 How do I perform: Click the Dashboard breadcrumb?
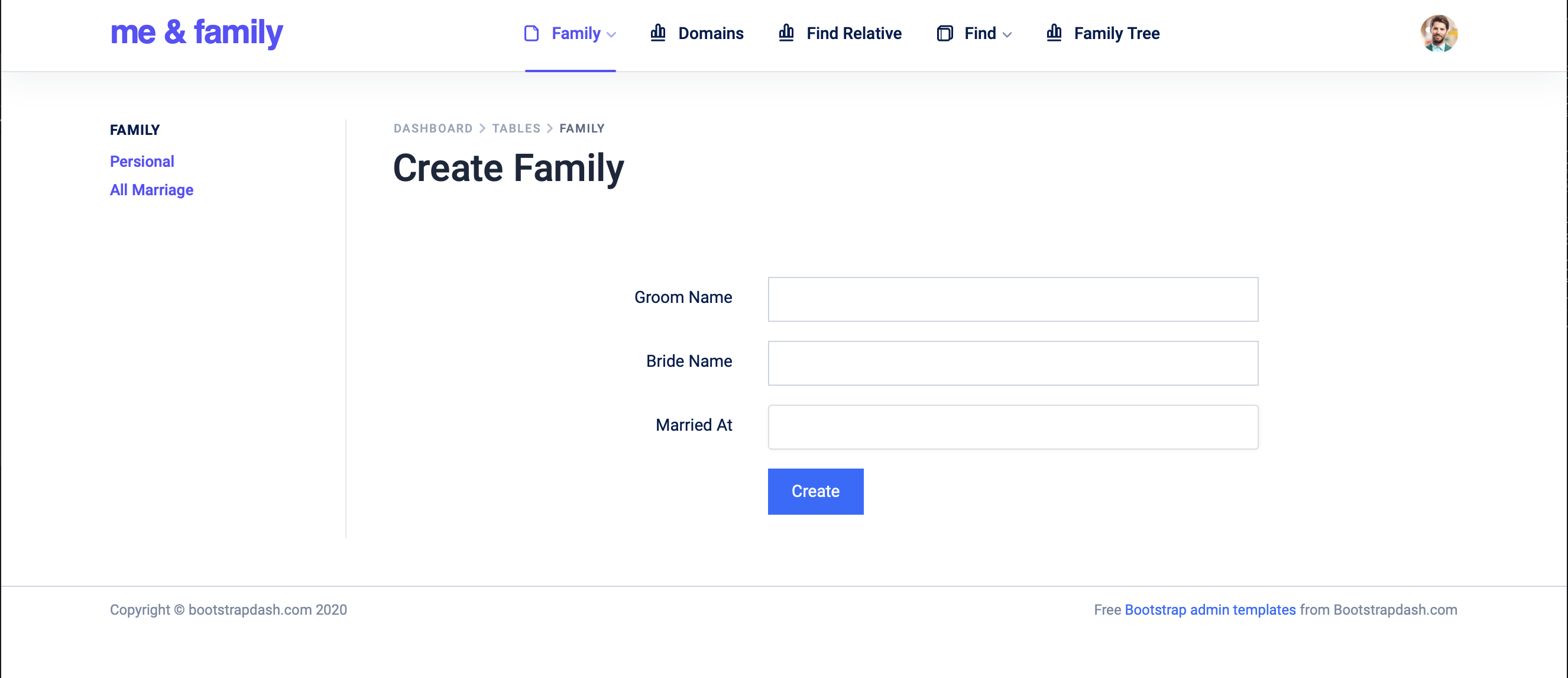tap(433, 128)
